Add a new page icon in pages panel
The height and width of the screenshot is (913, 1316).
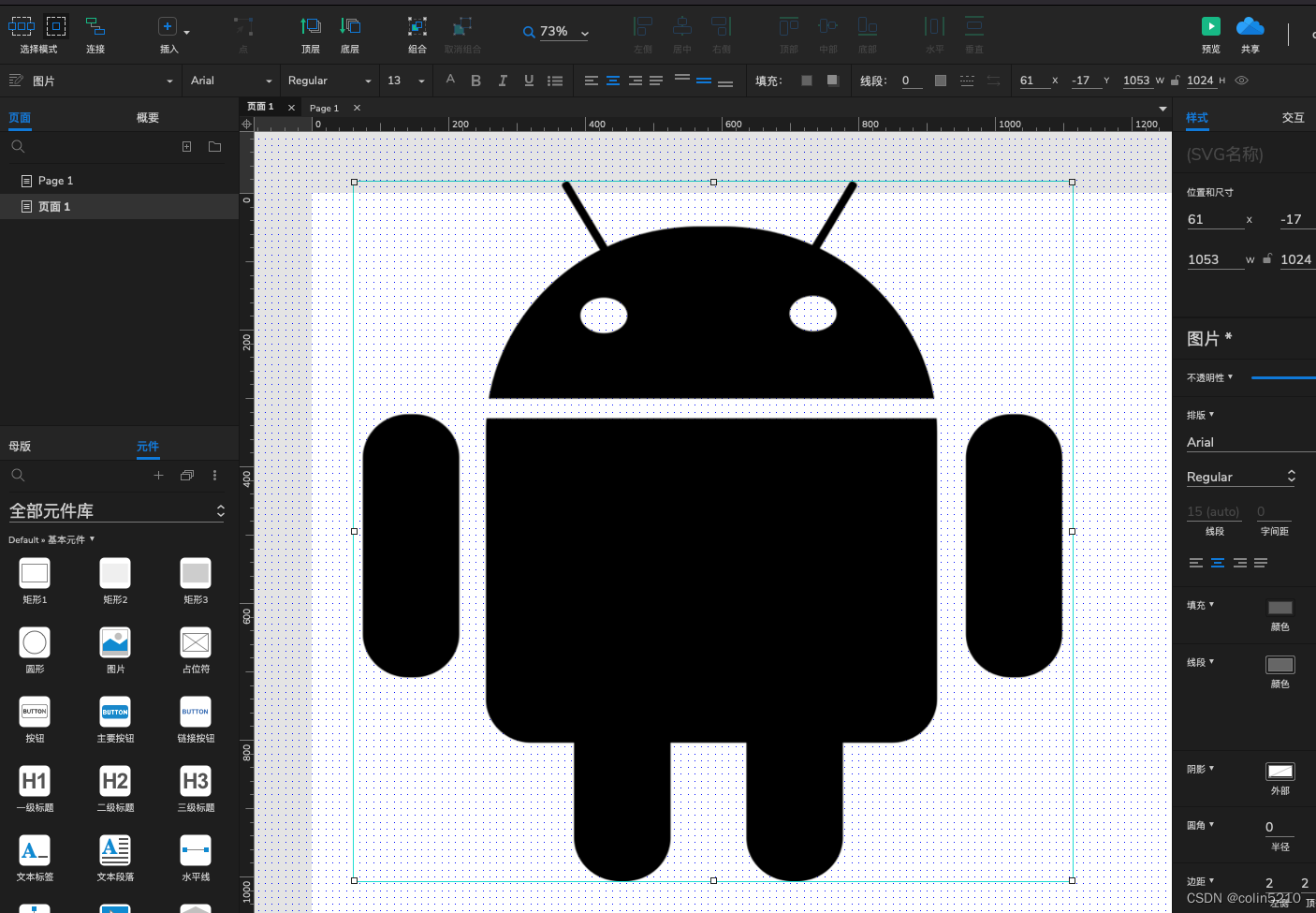(186, 146)
